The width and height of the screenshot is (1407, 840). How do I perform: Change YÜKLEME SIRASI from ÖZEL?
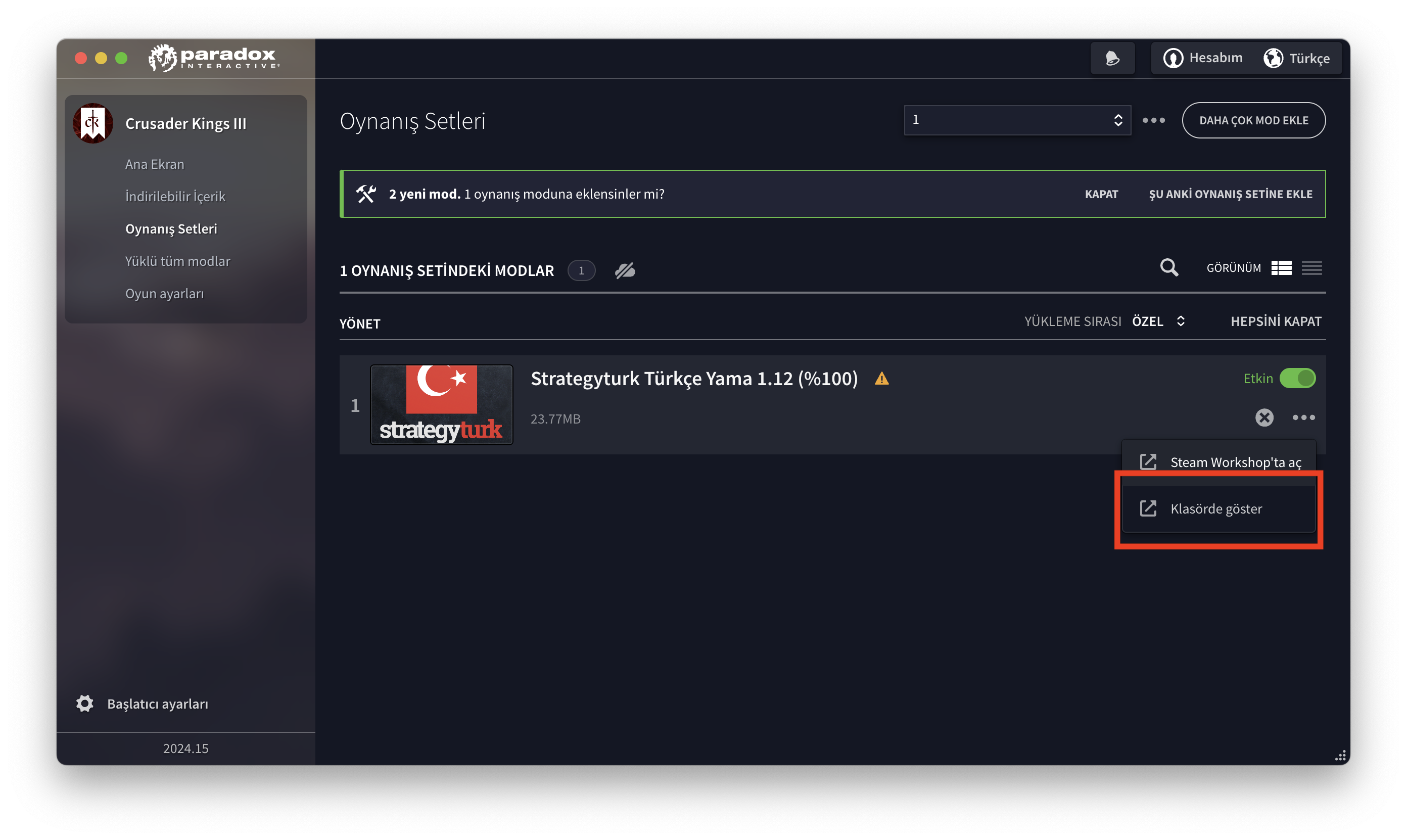coord(1158,321)
